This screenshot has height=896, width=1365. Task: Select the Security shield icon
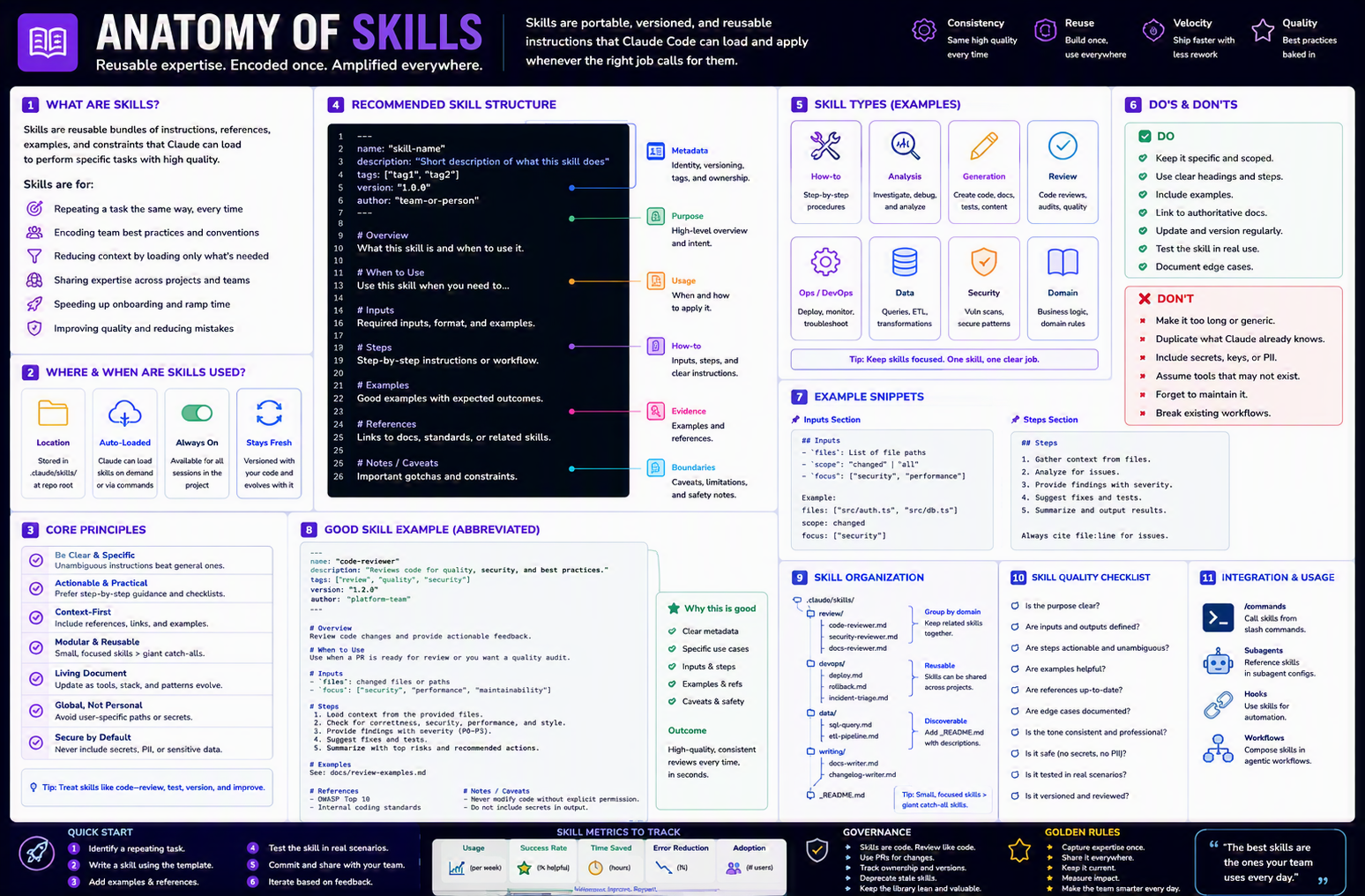983,262
